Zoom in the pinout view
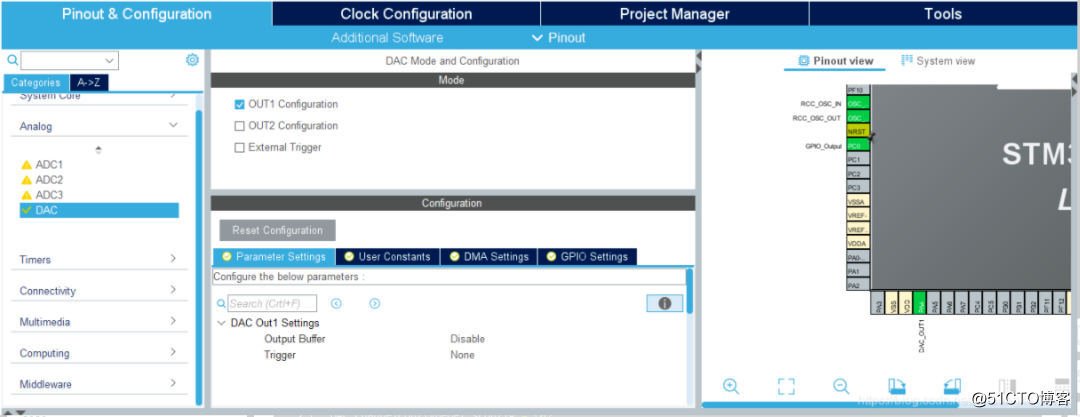This screenshot has width=1080, height=417. (x=731, y=386)
